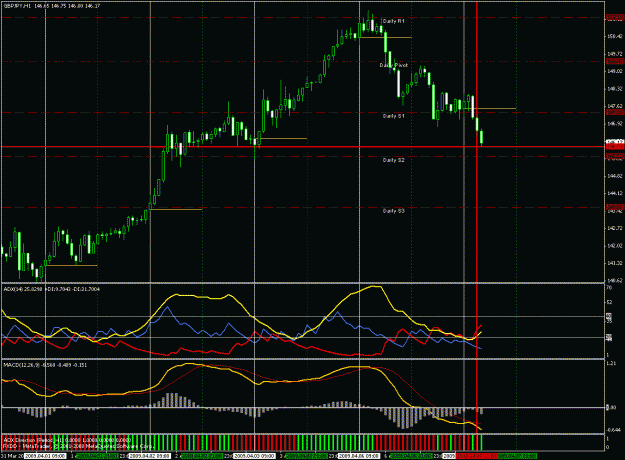Click the 150.42 price axis value
This screenshot has height=460, width=625.
pyautogui.click(x=615, y=36)
